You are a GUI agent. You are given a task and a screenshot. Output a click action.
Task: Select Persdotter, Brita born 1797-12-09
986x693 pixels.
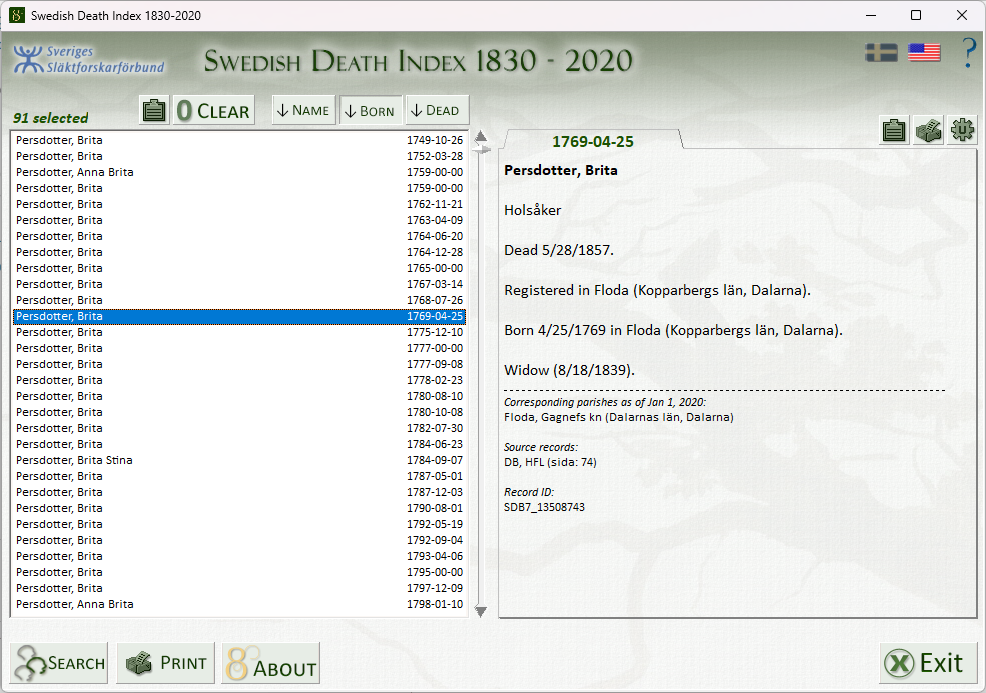tap(240, 589)
